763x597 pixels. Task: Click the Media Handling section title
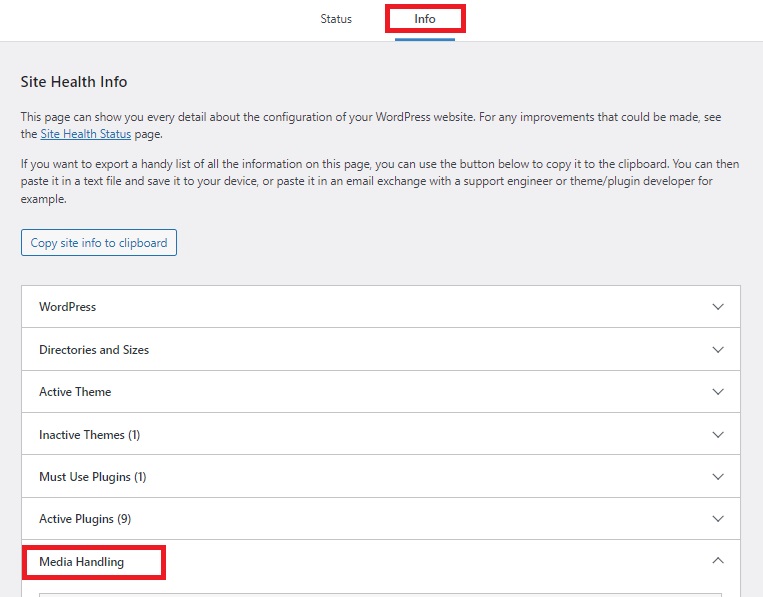tap(82, 562)
